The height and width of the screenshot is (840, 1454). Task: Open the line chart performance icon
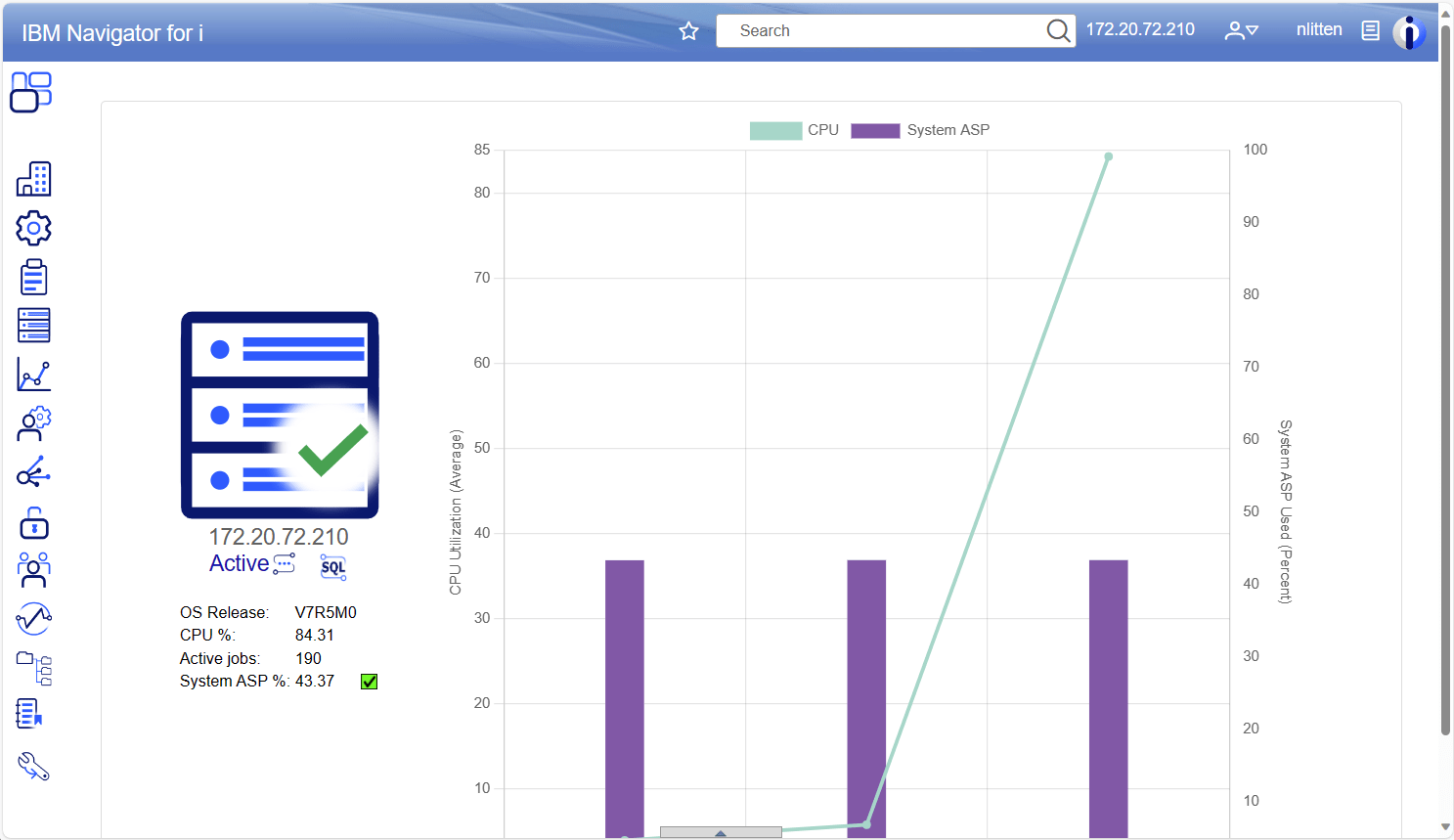tap(33, 375)
